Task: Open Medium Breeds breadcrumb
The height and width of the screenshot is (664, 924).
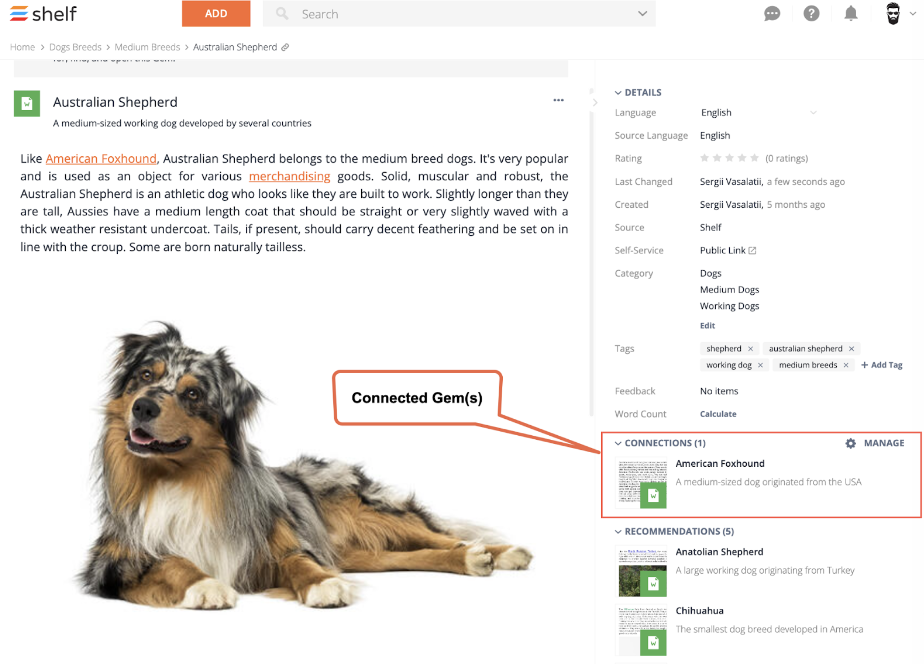Action: [x=147, y=47]
